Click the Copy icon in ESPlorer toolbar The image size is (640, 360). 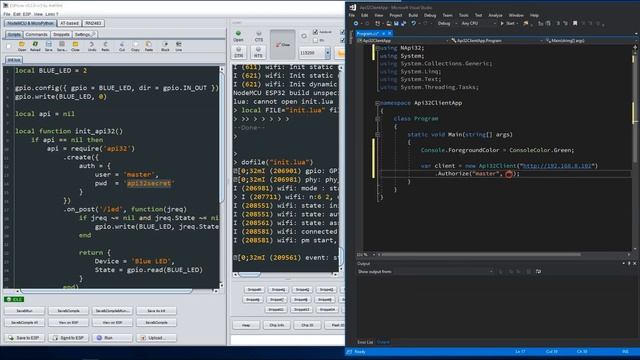135,46
